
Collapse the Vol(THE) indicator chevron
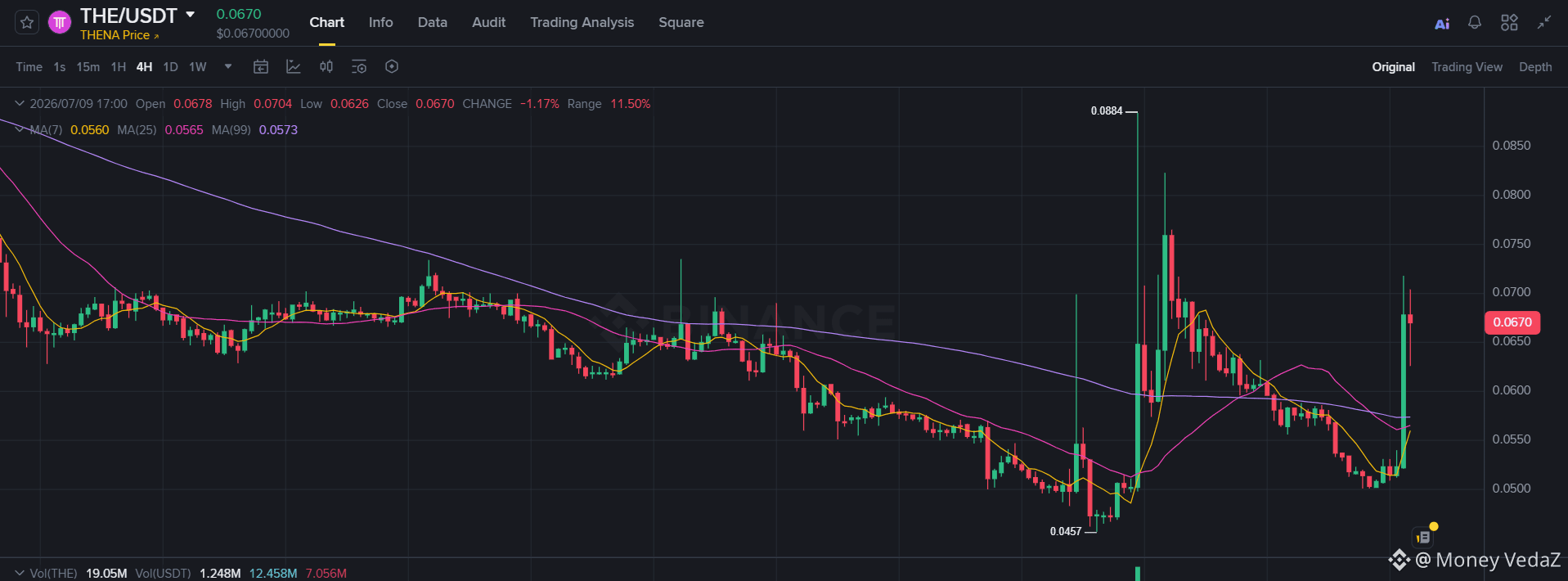click(x=20, y=573)
